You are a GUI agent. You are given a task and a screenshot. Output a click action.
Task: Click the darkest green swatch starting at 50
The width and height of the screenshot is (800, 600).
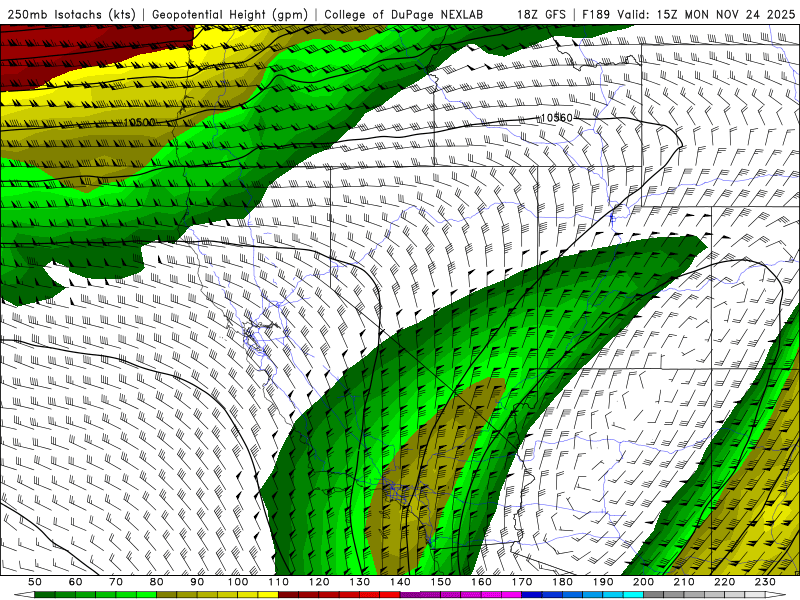coord(44,595)
